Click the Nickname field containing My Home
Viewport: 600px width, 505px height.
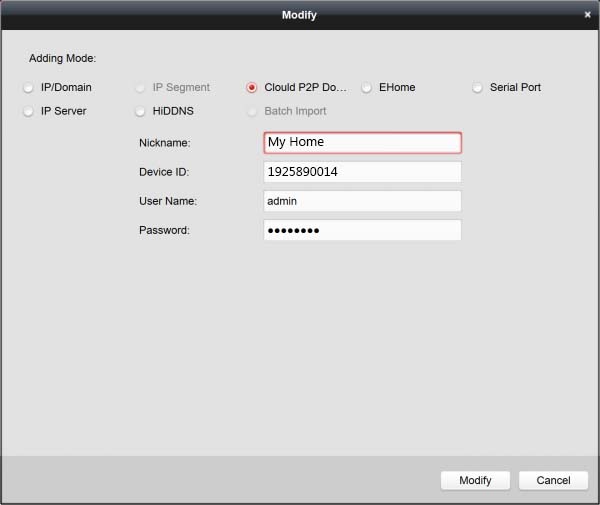tap(361, 143)
